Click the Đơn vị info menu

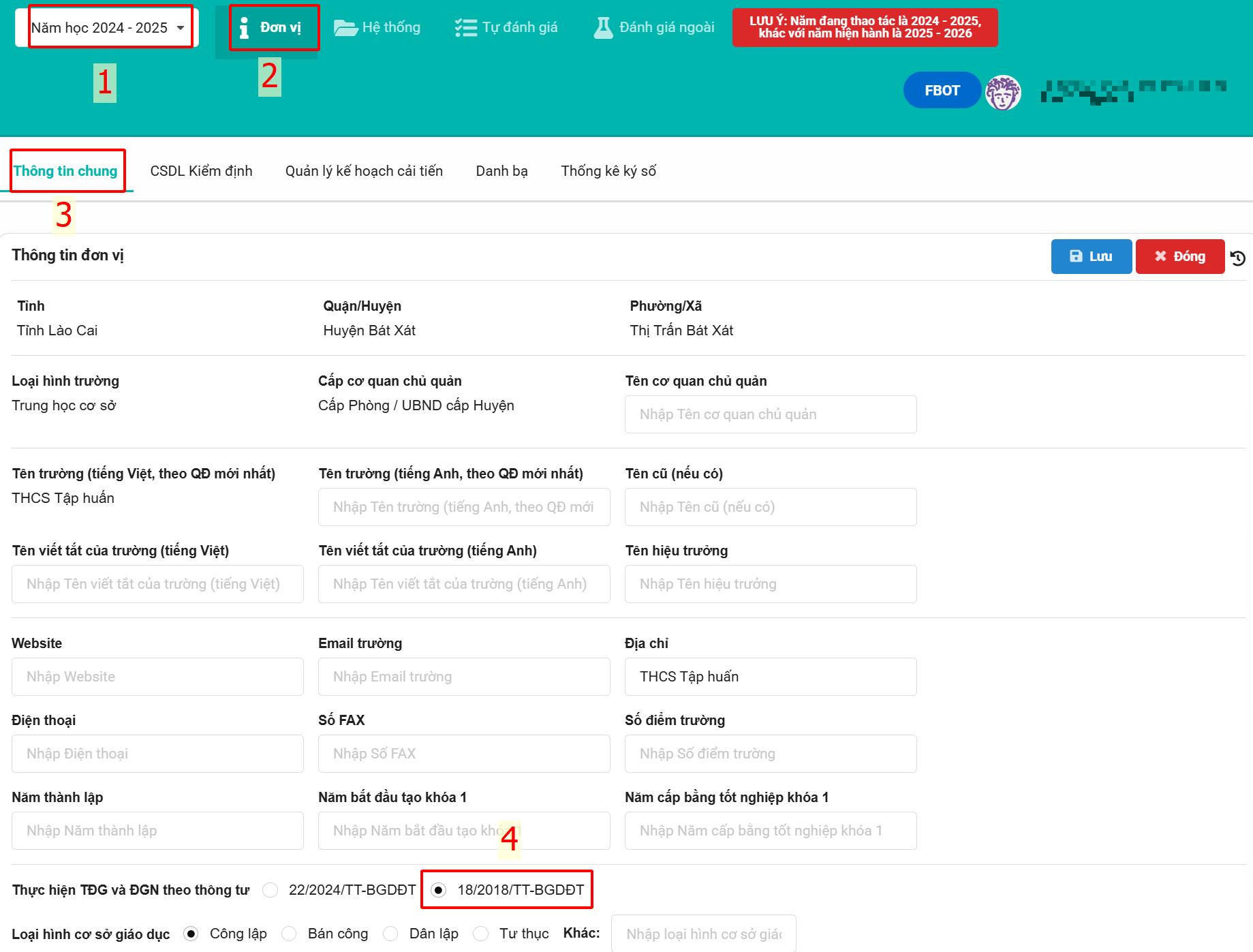coord(272,28)
